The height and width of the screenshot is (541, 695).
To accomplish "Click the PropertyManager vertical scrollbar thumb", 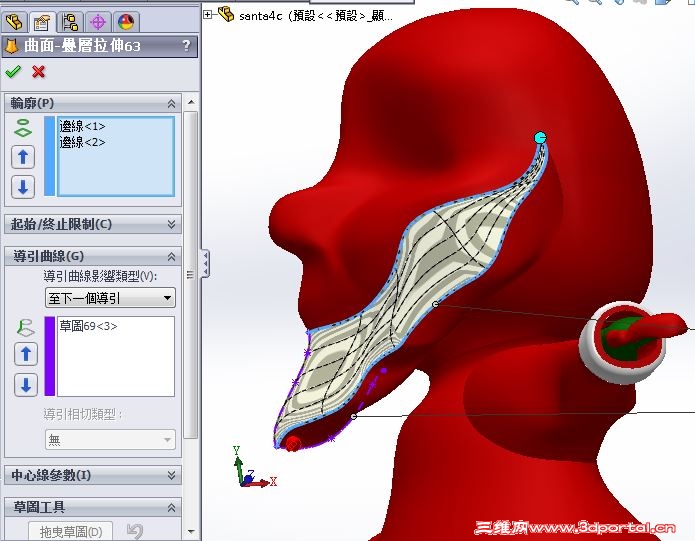I will pyautogui.click(x=191, y=275).
